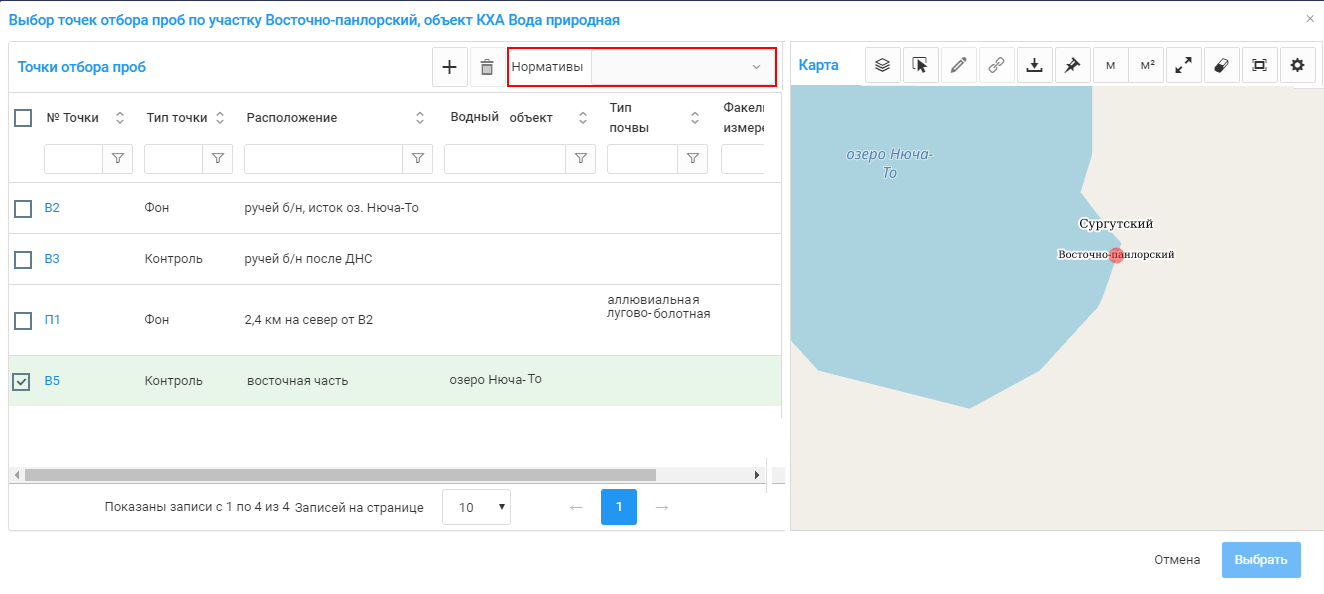This screenshot has height=594, width=1324.
Task: Sort by the Расположение column
Action: point(420,118)
